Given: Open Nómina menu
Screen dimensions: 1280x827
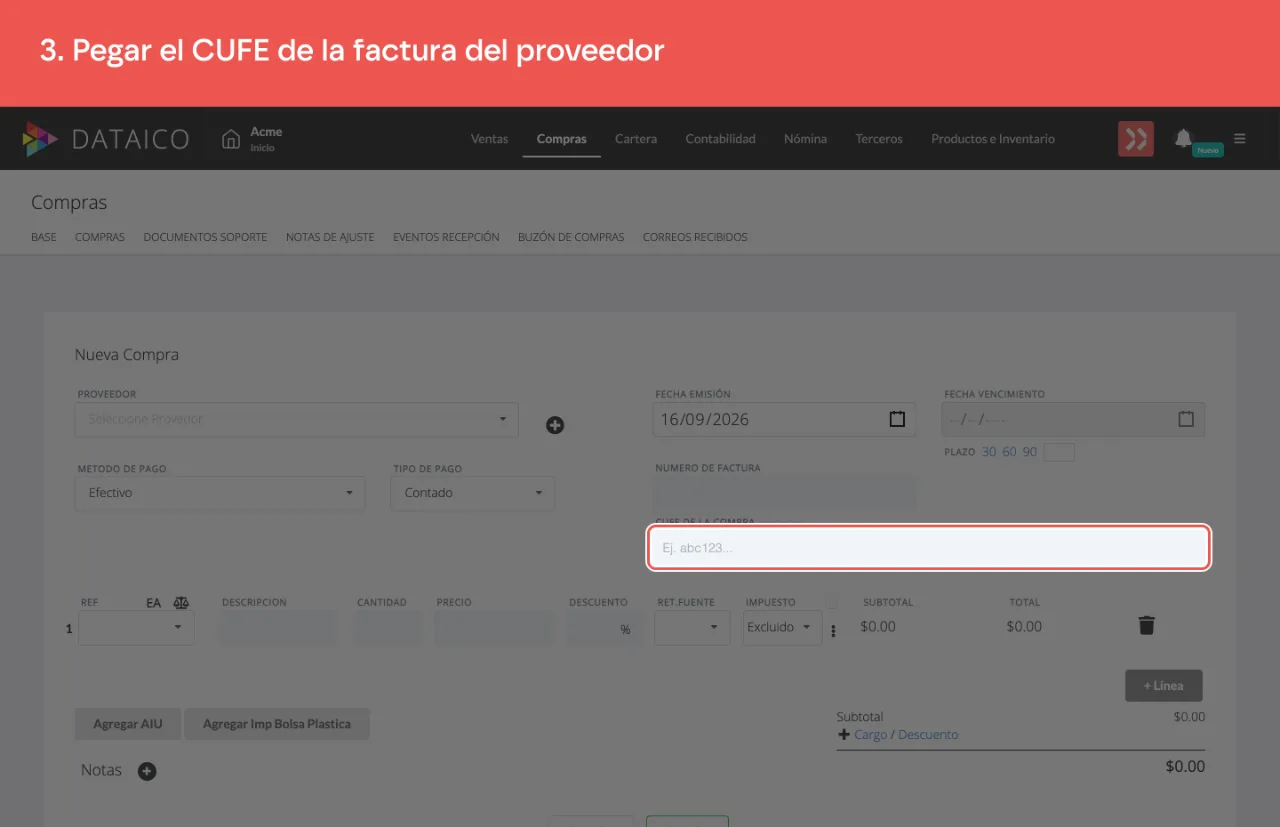Looking at the screenshot, I should pos(805,139).
